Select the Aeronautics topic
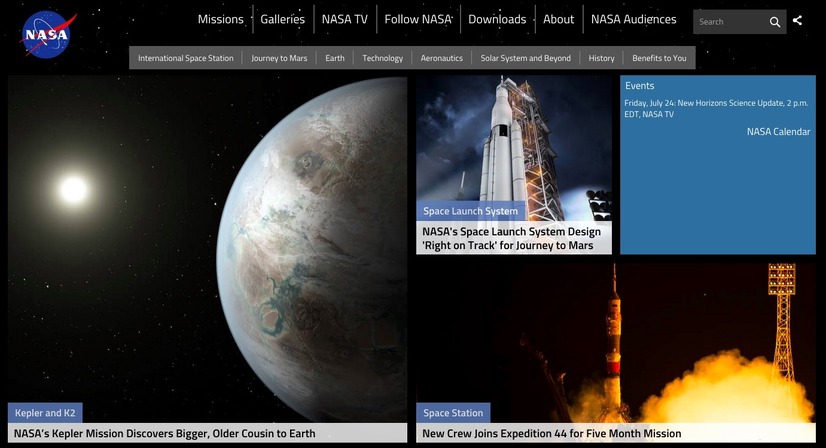Viewport: 826px width, 448px height. [441, 58]
